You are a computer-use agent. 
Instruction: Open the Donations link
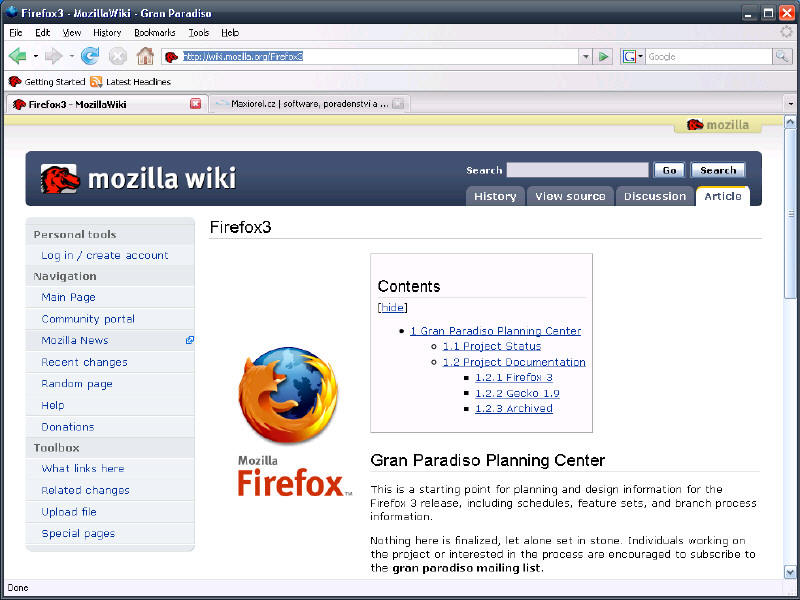68,427
